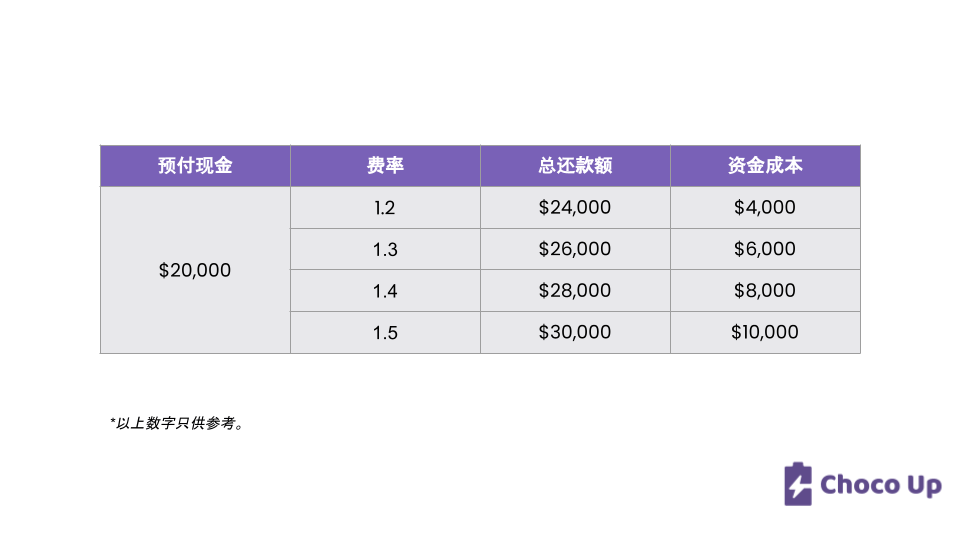Click the 以上数字只供参考 footnote text
The height and width of the screenshot is (540, 960).
pos(177,423)
